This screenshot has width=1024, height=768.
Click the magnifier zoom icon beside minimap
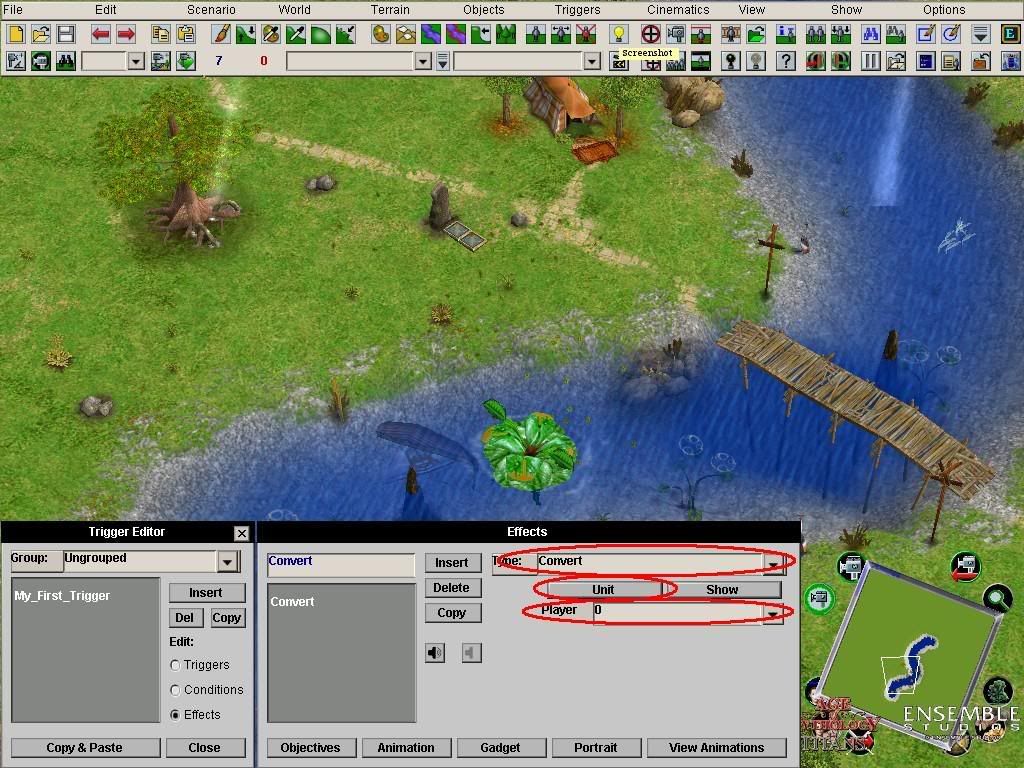click(996, 599)
